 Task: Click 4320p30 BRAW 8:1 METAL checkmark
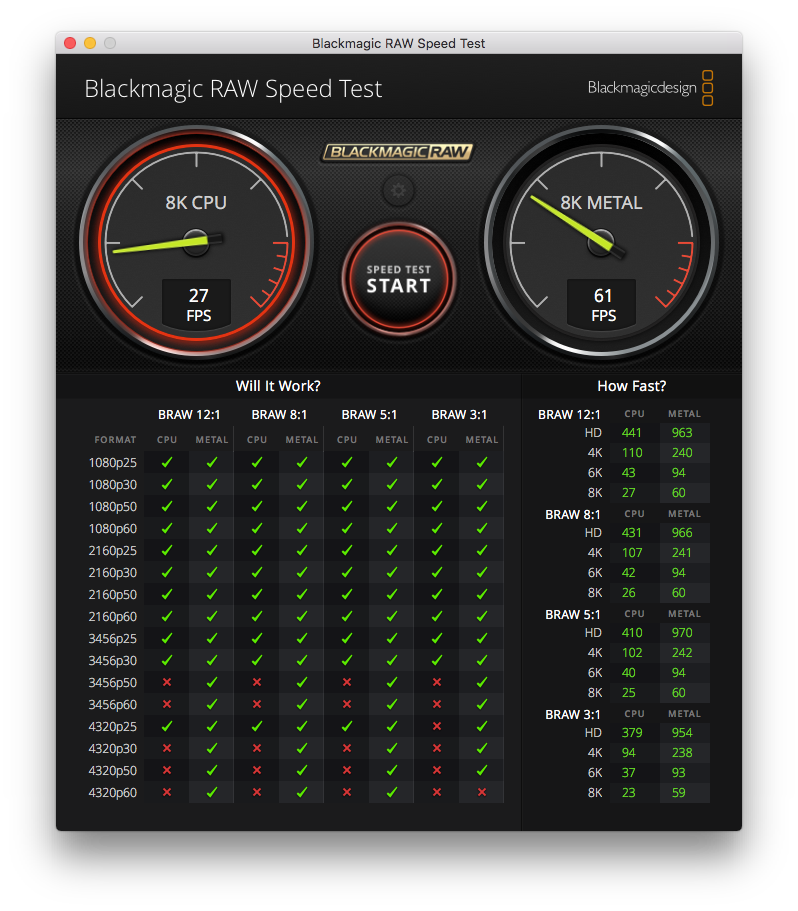[x=302, y=748]
